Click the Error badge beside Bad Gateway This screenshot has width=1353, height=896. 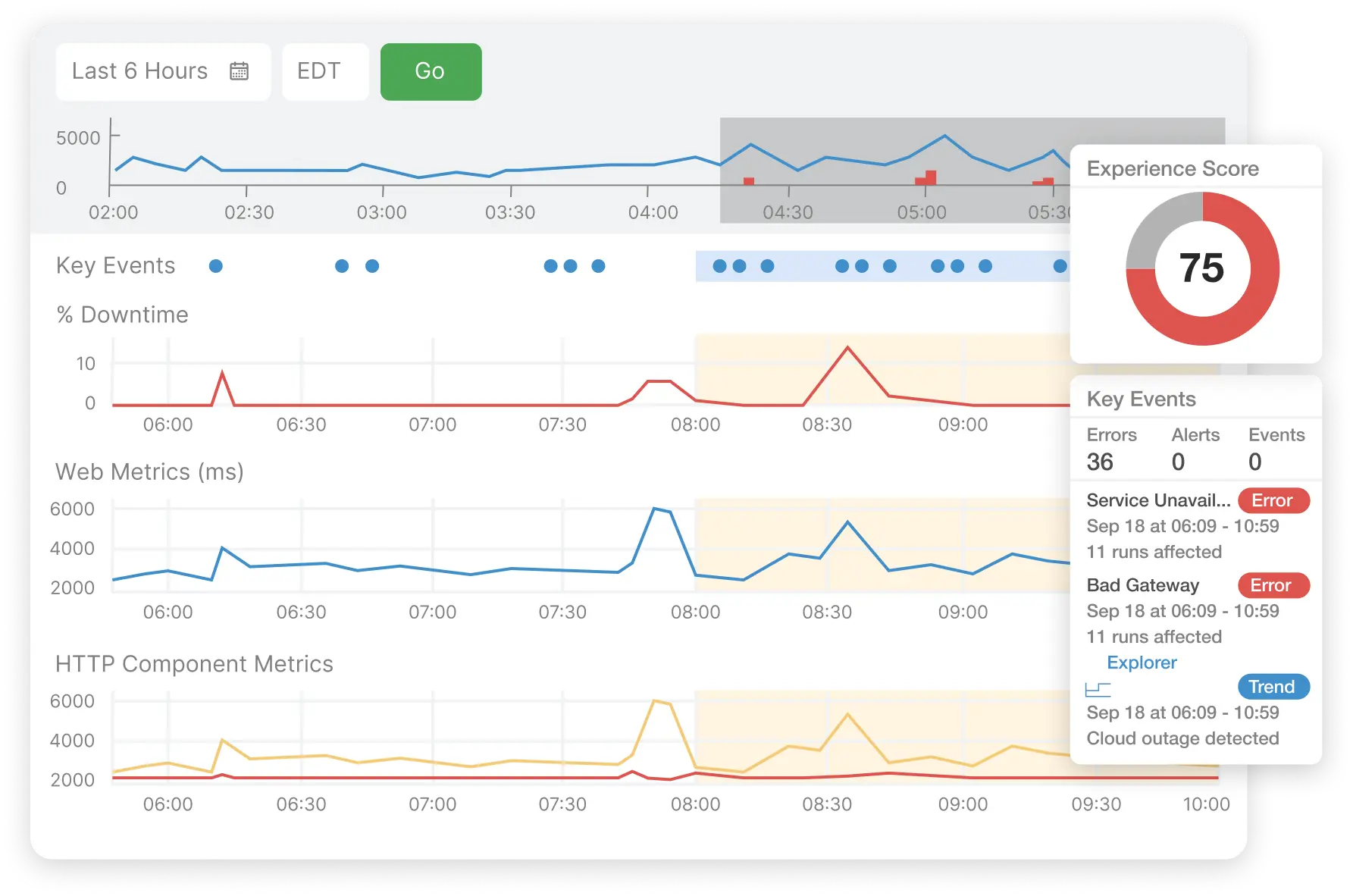[x=1273, y=585]
